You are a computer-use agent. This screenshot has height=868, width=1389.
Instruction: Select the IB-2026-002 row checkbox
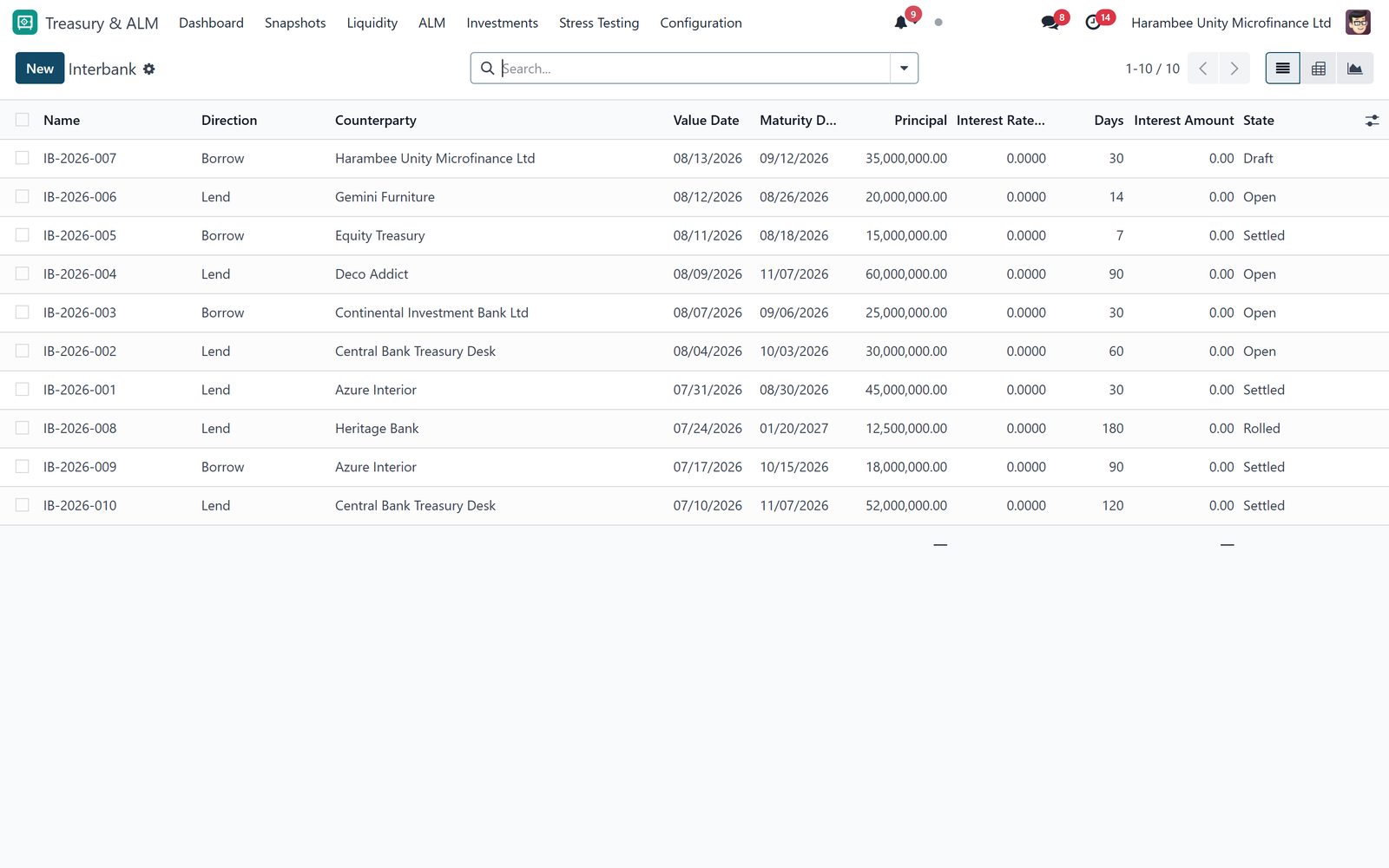tap(23, 351)
